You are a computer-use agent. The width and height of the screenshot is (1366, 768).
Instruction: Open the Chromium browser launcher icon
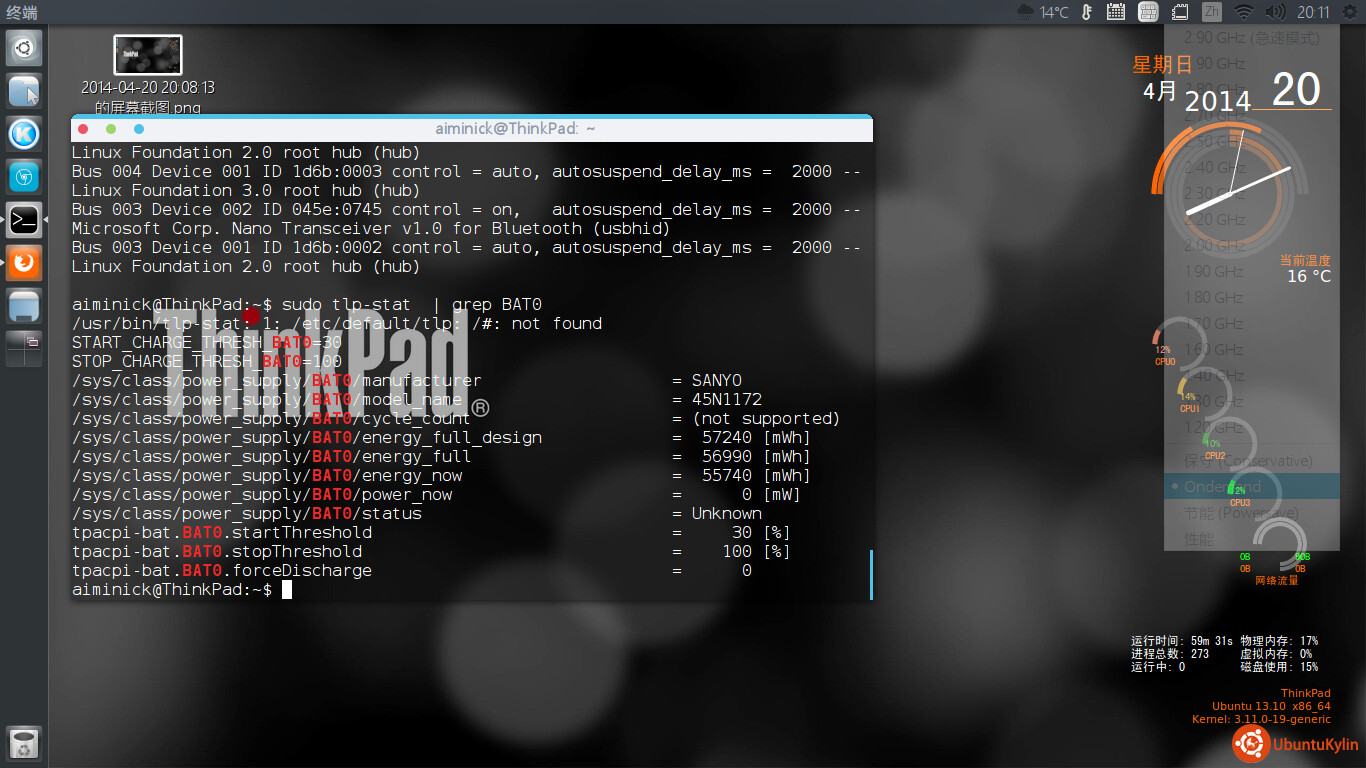24,177
